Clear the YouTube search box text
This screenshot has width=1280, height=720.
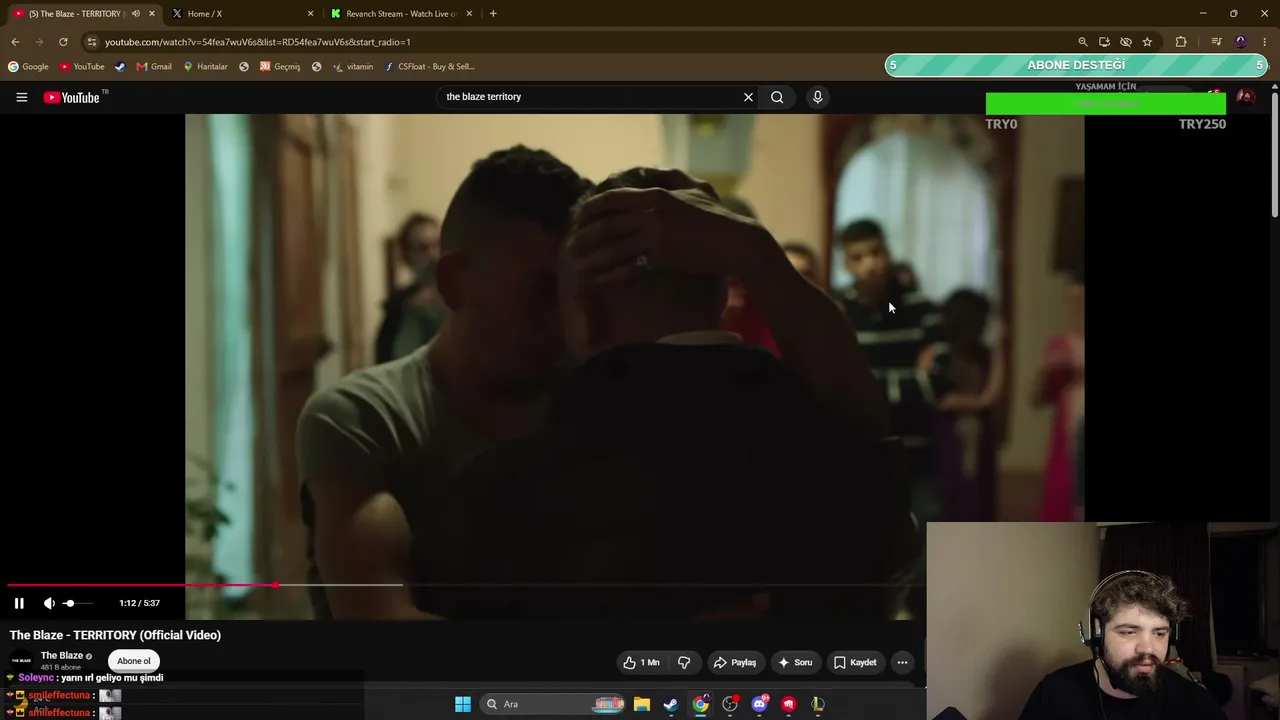[x=748, y=97]
